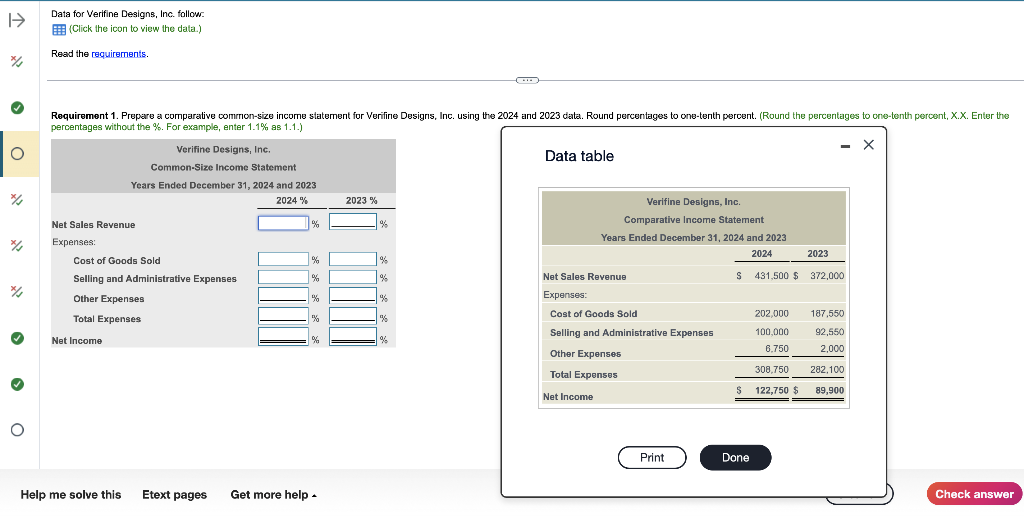
Task: Click the 2024 Other Expenses field
Action: [x=283, y=296]
